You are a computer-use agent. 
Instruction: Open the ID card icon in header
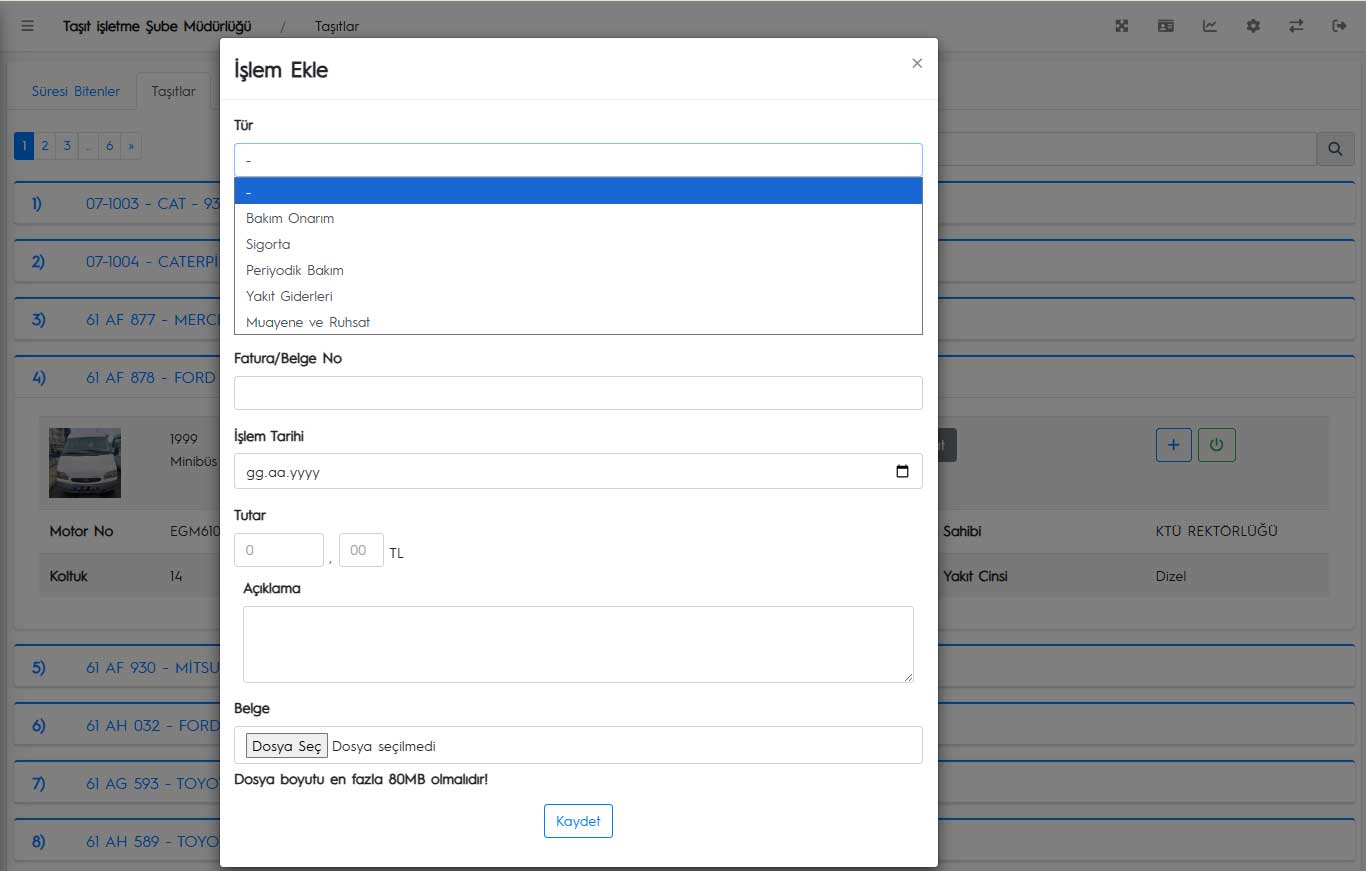coord(1166,26)
